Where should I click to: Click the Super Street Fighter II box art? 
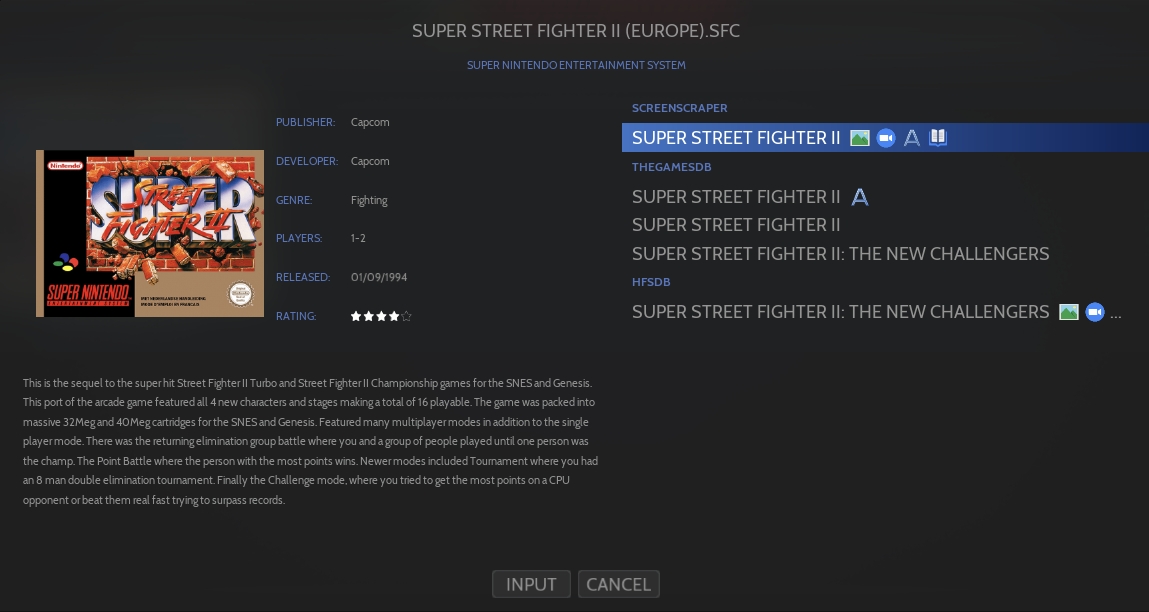(150, 233)
